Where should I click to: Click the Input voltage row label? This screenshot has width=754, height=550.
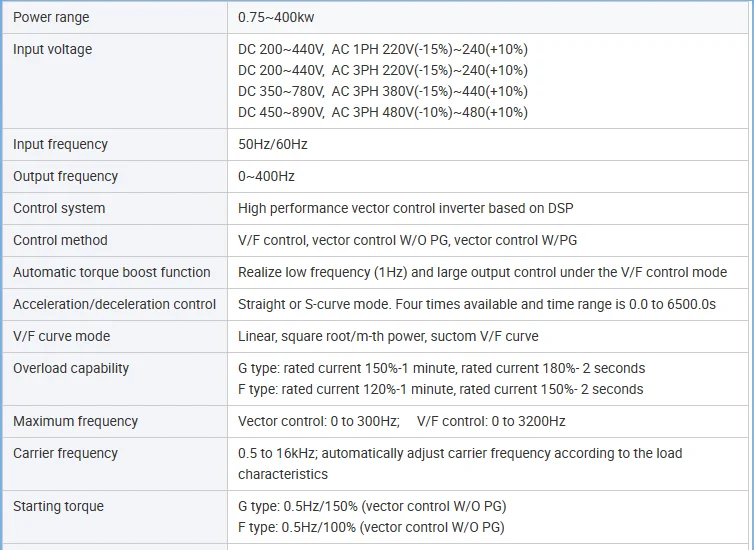coord(52,49)
